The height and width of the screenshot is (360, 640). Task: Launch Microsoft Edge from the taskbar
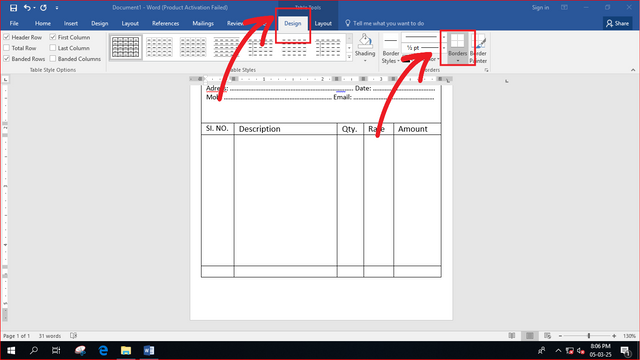[103, 351]
